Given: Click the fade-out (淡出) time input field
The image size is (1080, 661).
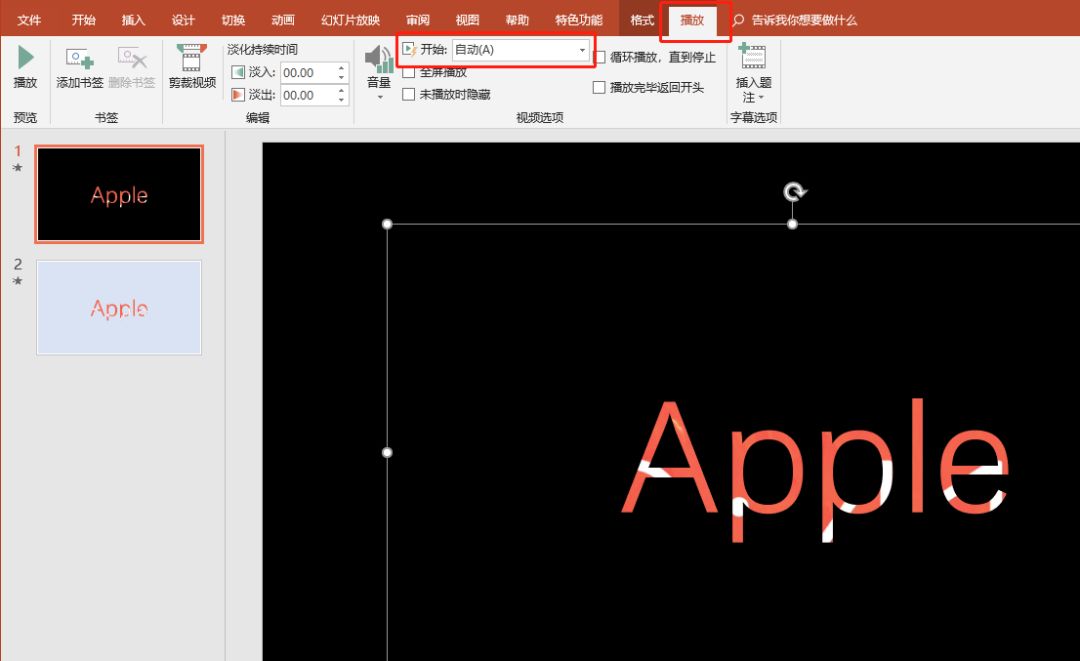Looking at the screenshot, I should coord(309,95).
